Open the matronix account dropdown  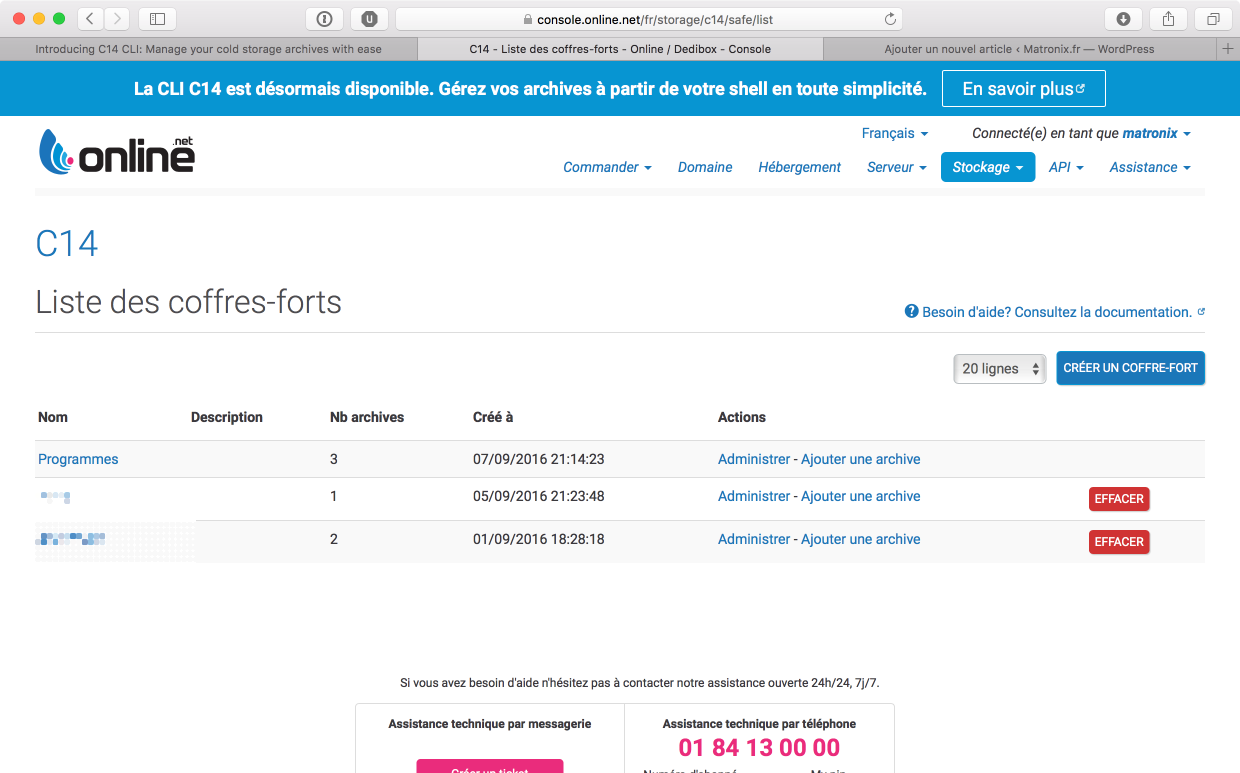click(x=1156, y=133)
